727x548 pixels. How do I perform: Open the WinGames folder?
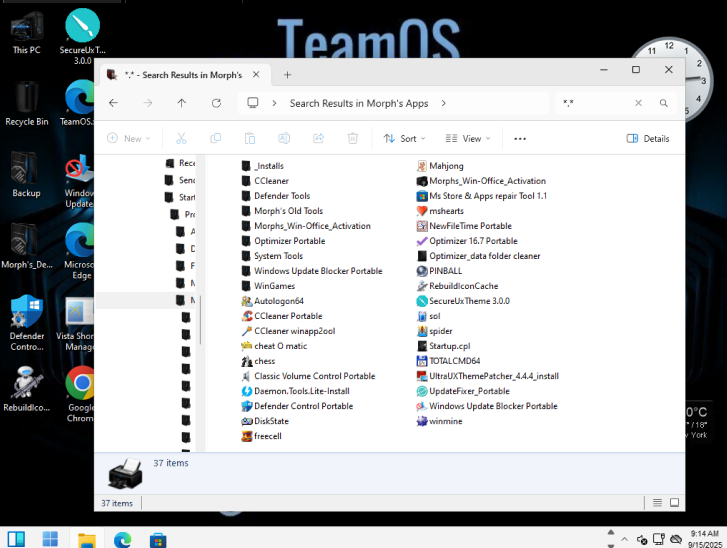pyautogui.click(x=268, y=286)
